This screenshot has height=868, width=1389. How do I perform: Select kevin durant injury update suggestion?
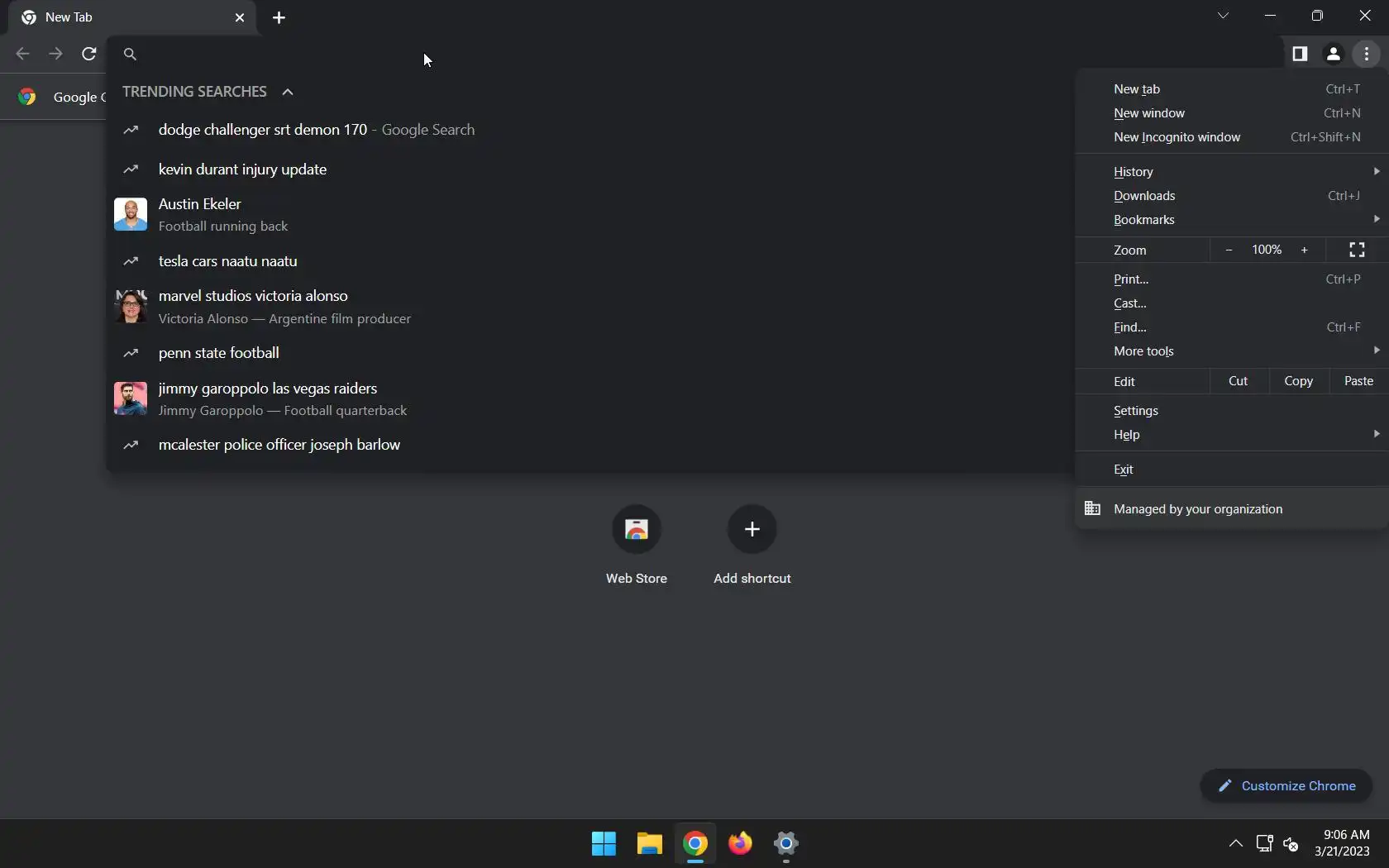tap(590, 169)
